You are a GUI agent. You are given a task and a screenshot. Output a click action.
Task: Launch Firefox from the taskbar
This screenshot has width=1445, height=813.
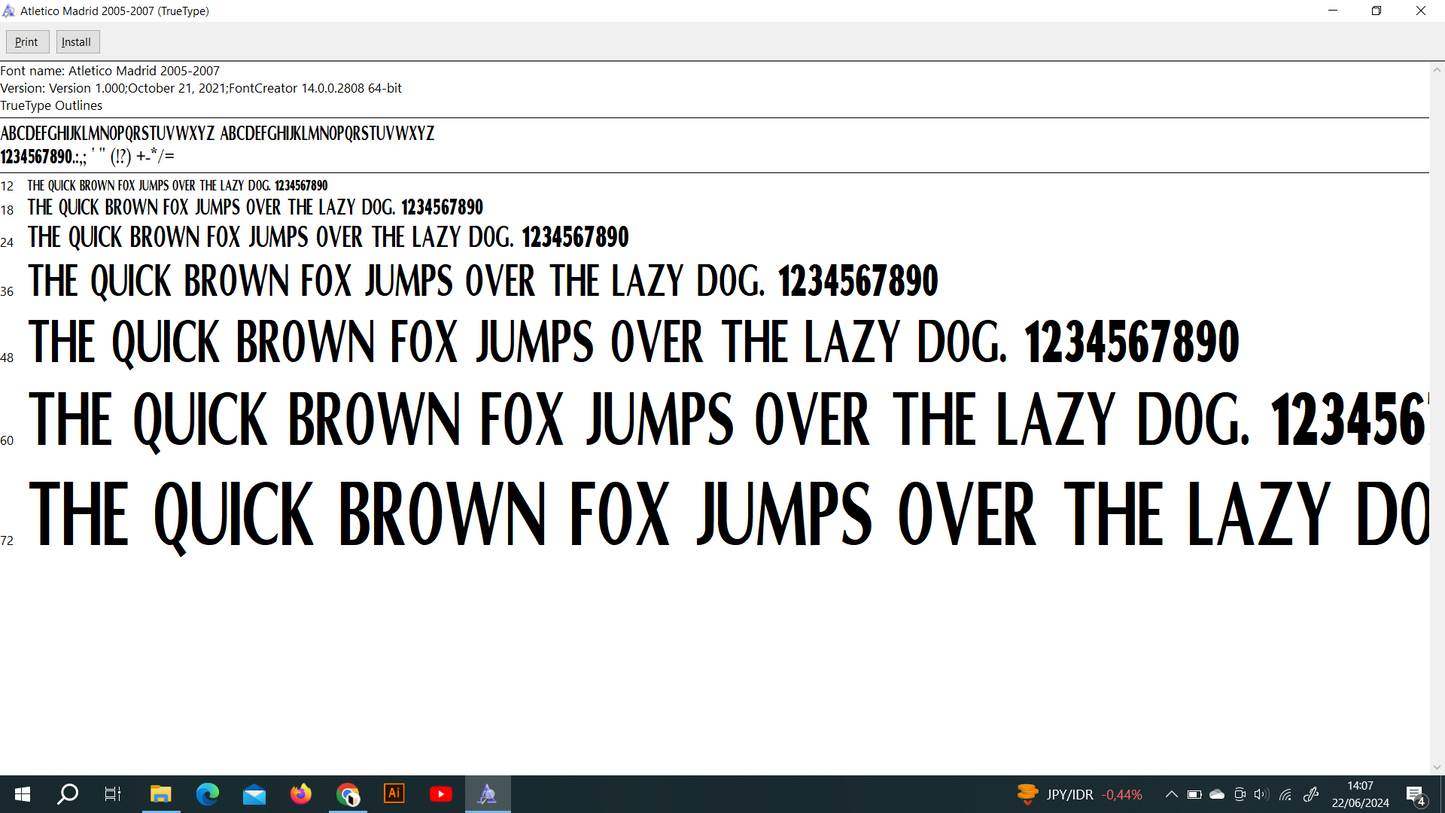click(x=301, y=794)
